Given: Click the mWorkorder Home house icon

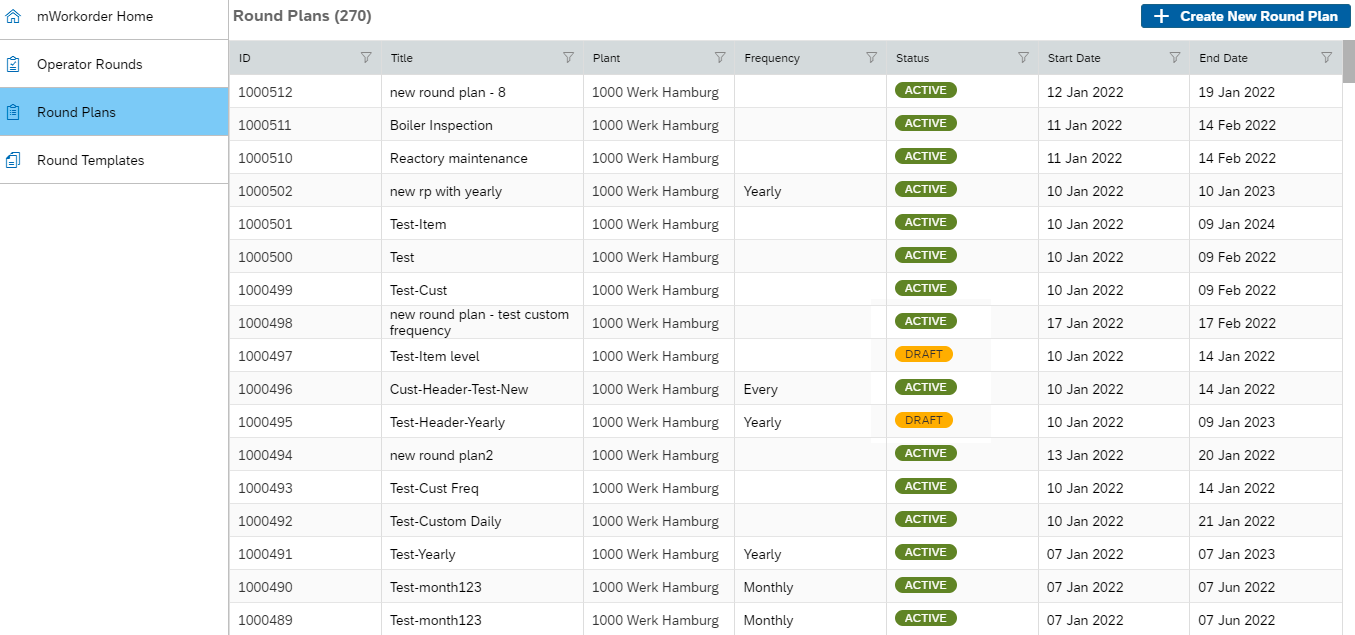Looking at the screenshot, I should click(x=13, y=16).
